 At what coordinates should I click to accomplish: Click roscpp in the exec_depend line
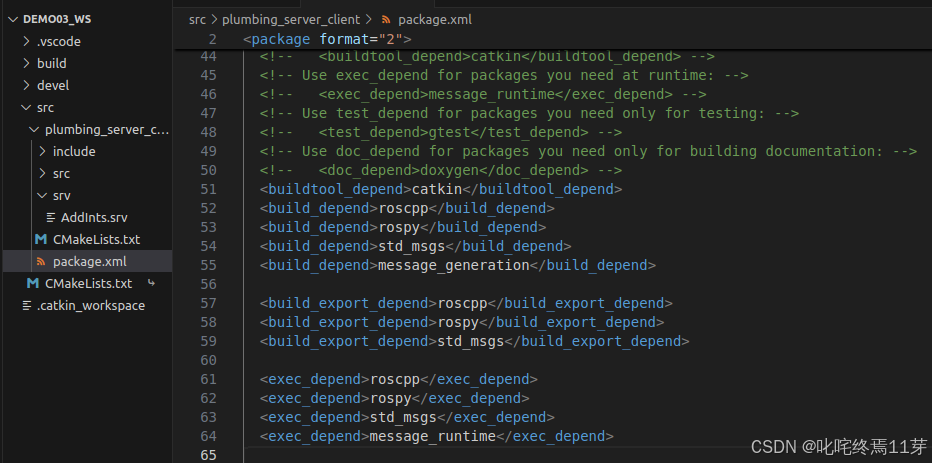pos(395,379)
